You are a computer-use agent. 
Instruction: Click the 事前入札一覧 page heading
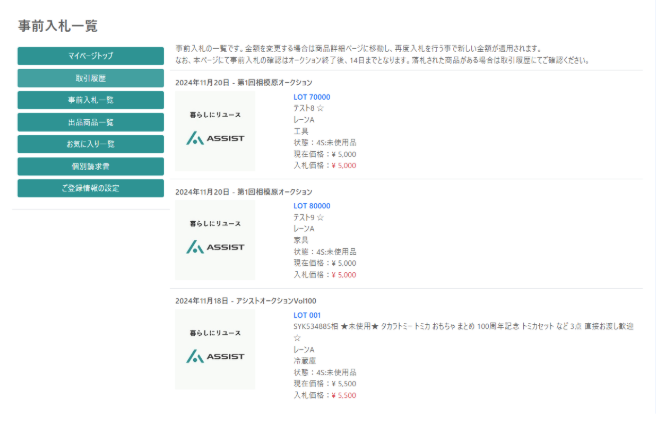58,26
